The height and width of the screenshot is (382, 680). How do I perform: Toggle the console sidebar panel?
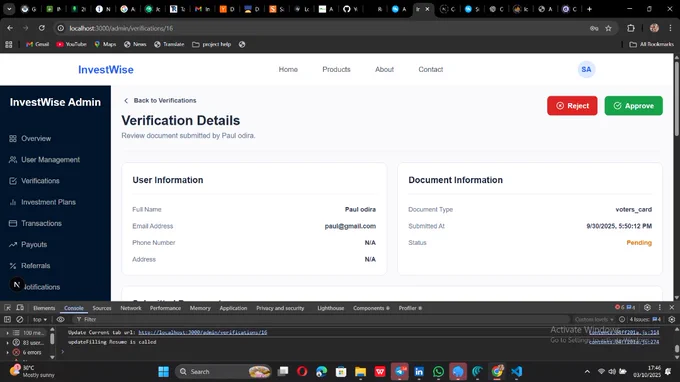pos(7,320)
